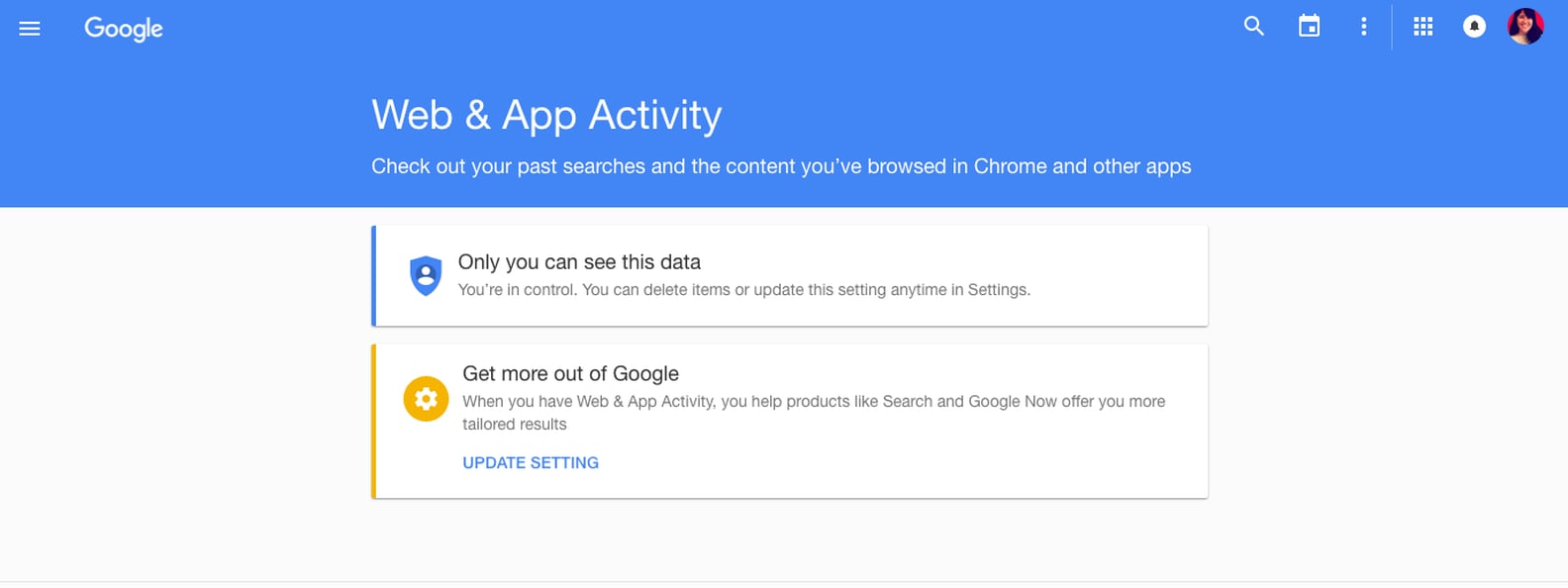
Task: Open search for your activity
Action: (x=1253, y=27)
